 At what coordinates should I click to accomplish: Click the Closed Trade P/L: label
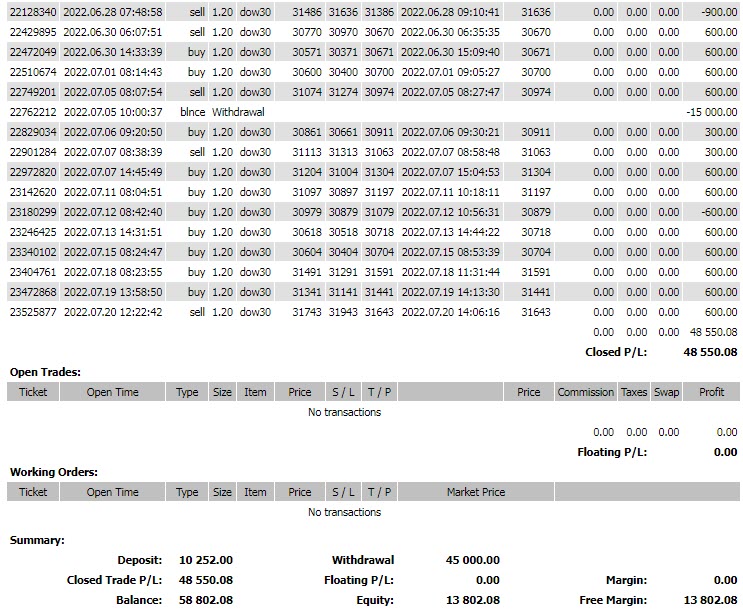[114, 580]
